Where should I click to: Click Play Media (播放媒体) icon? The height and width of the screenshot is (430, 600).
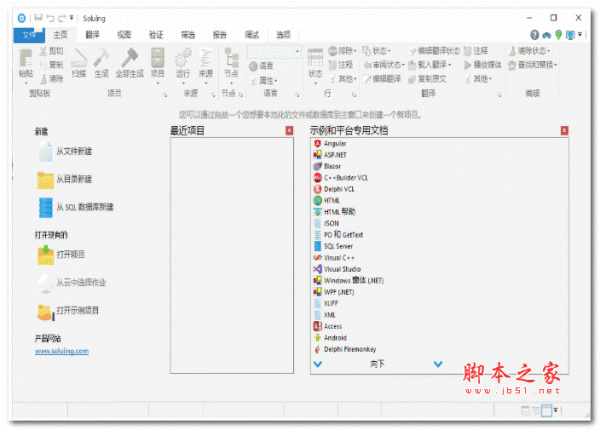tap(467, 65)
